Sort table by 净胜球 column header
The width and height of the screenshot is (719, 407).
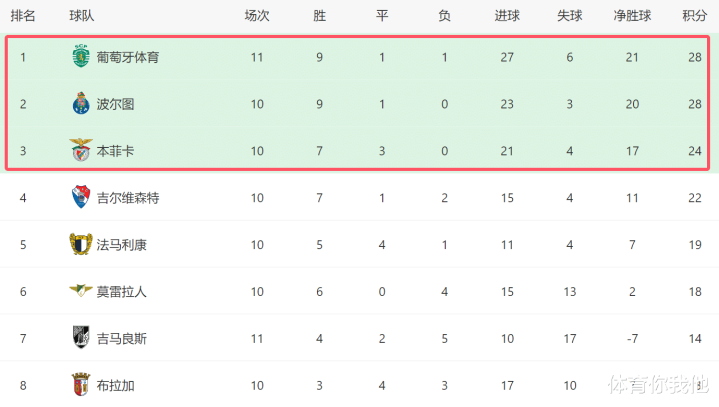[x=632, y=16]
